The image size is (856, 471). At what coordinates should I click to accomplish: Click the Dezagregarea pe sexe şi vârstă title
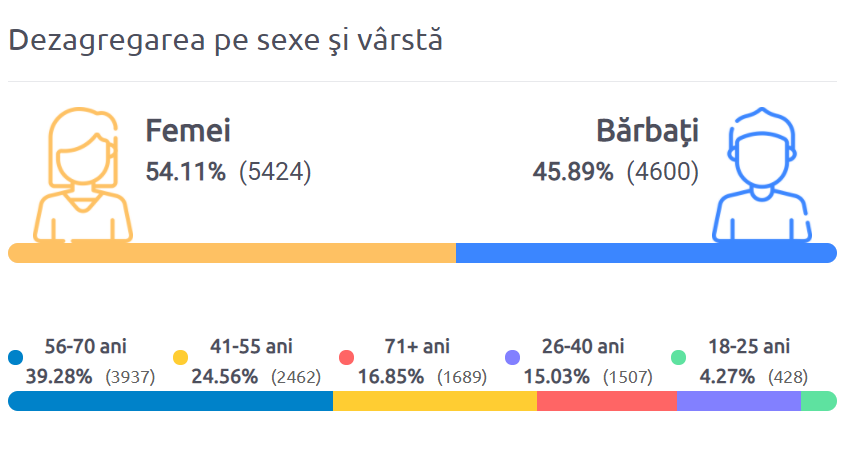click(225, 40)
